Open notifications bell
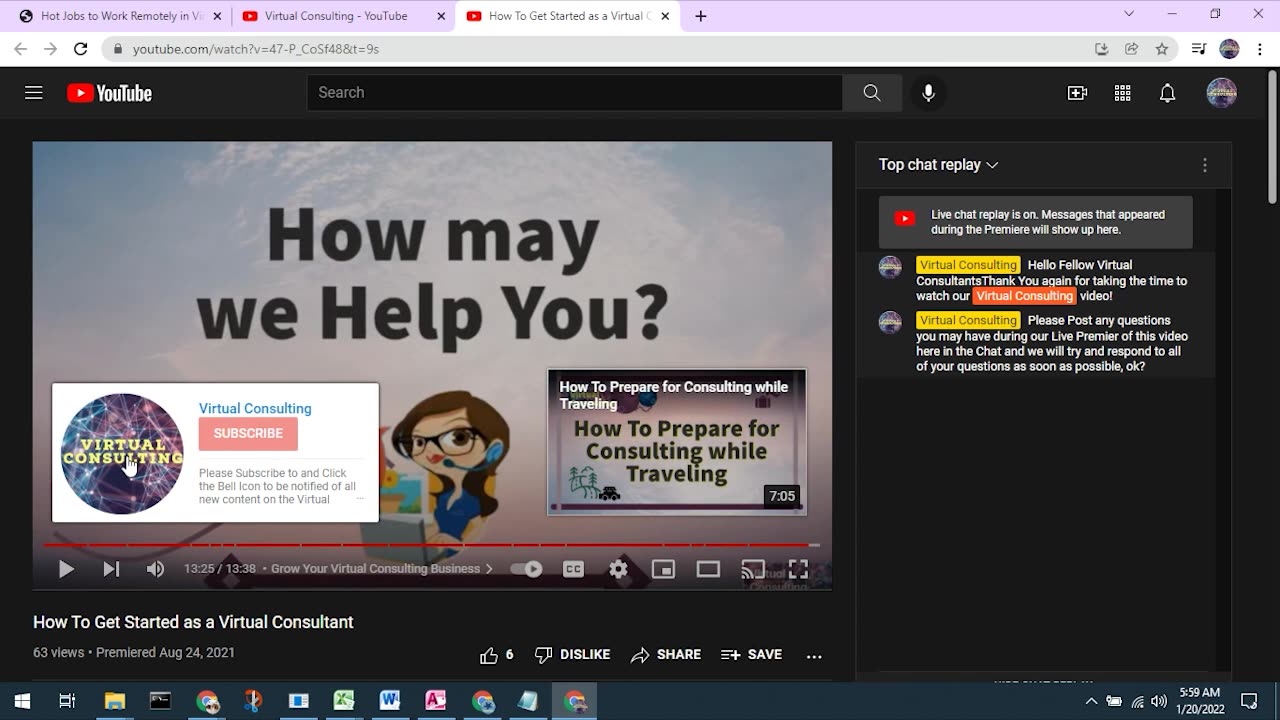 coord(1167,93)
